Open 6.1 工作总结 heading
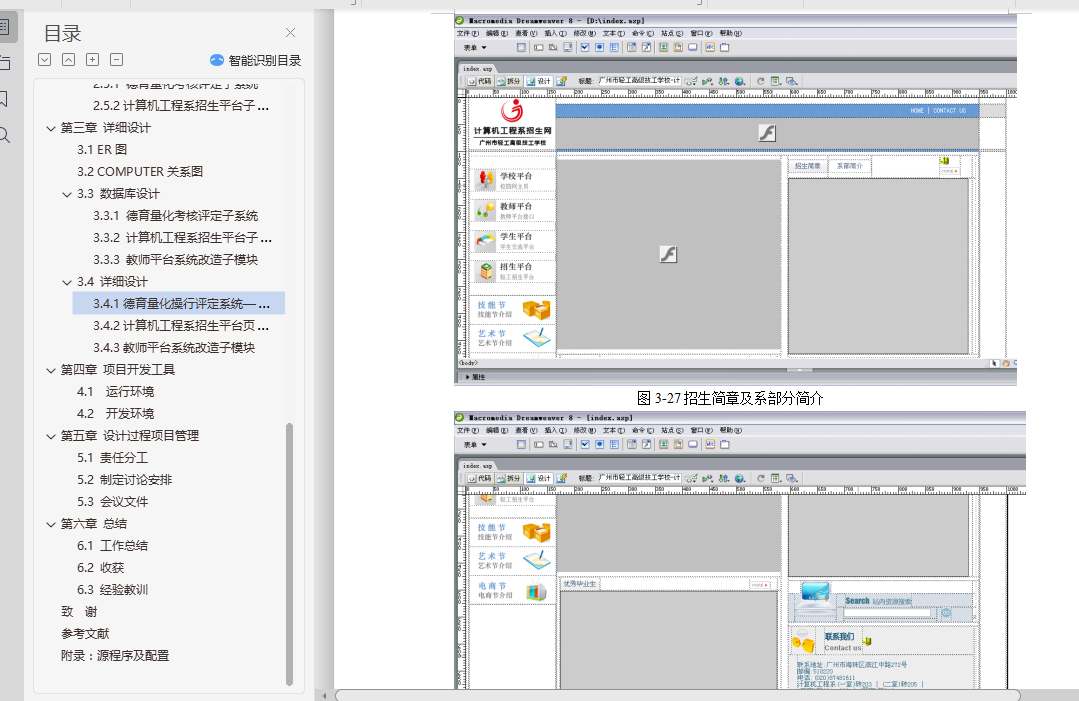Viewport: 1079px width, 701px height. [112, 546]
